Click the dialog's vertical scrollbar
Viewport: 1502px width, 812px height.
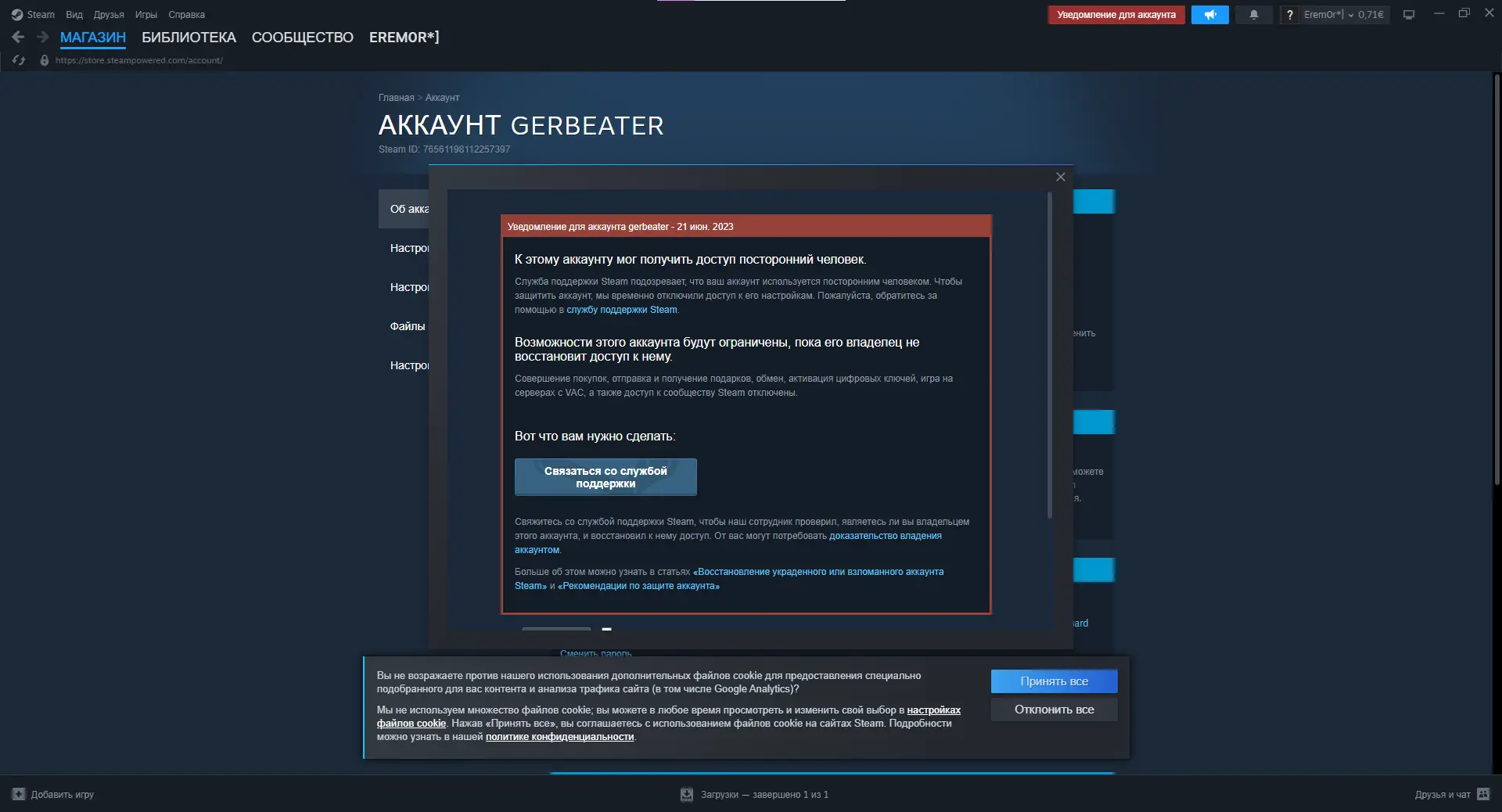coord(1050,356)
